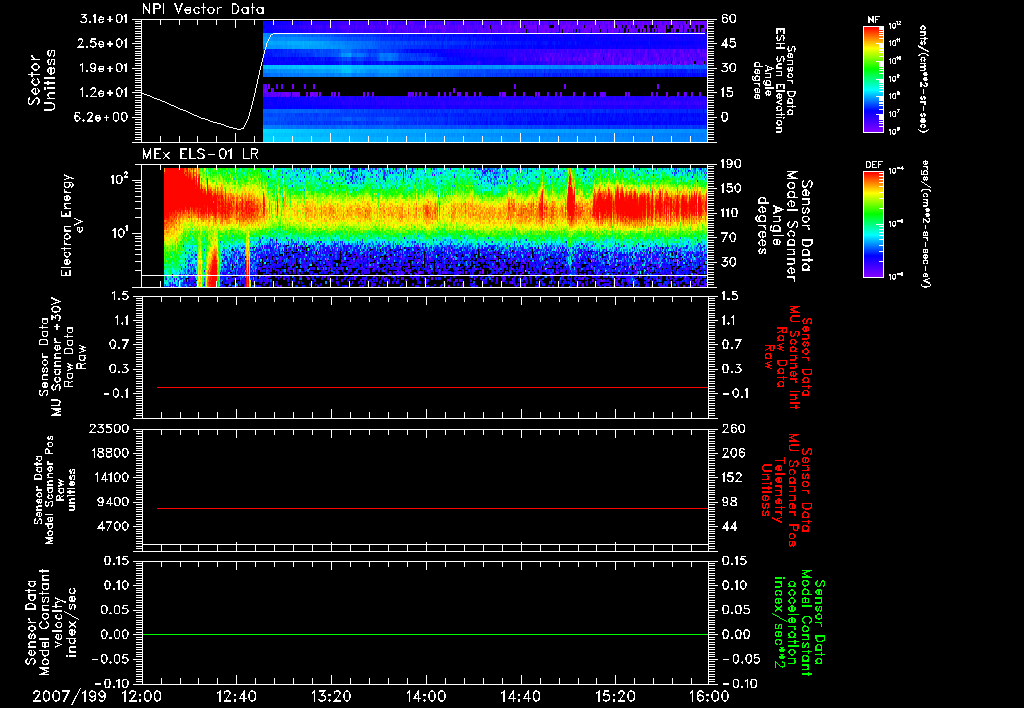Click the '3.1e+01' sector tick label

(104, 18)
